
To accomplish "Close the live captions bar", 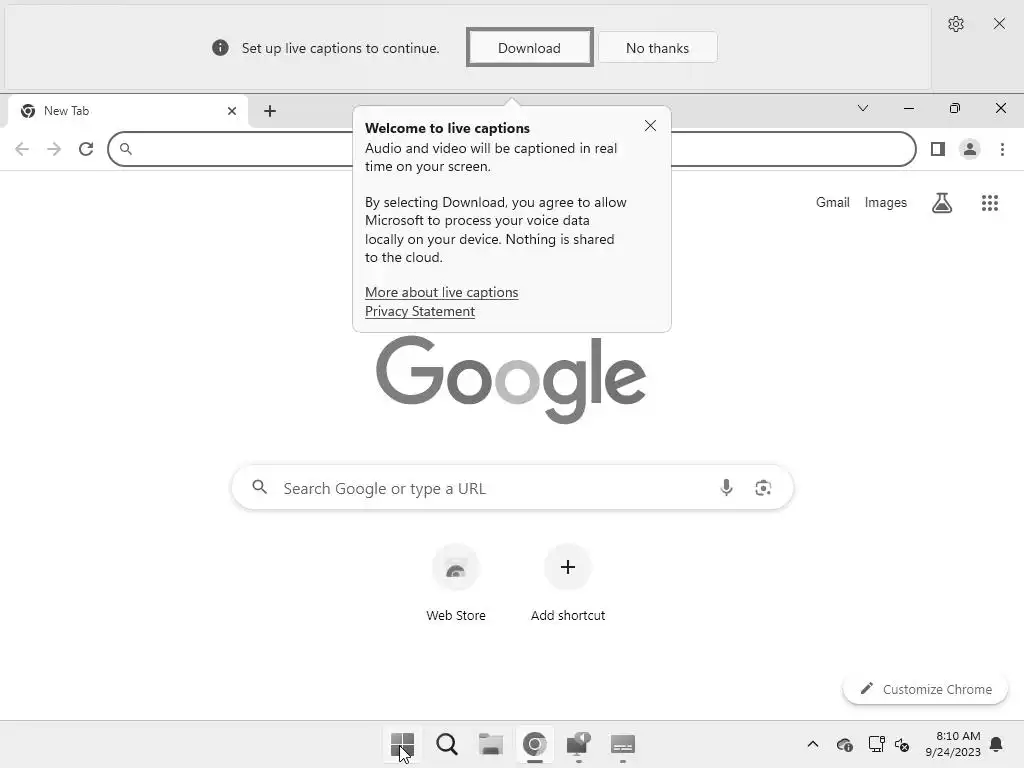I will 999,24.
